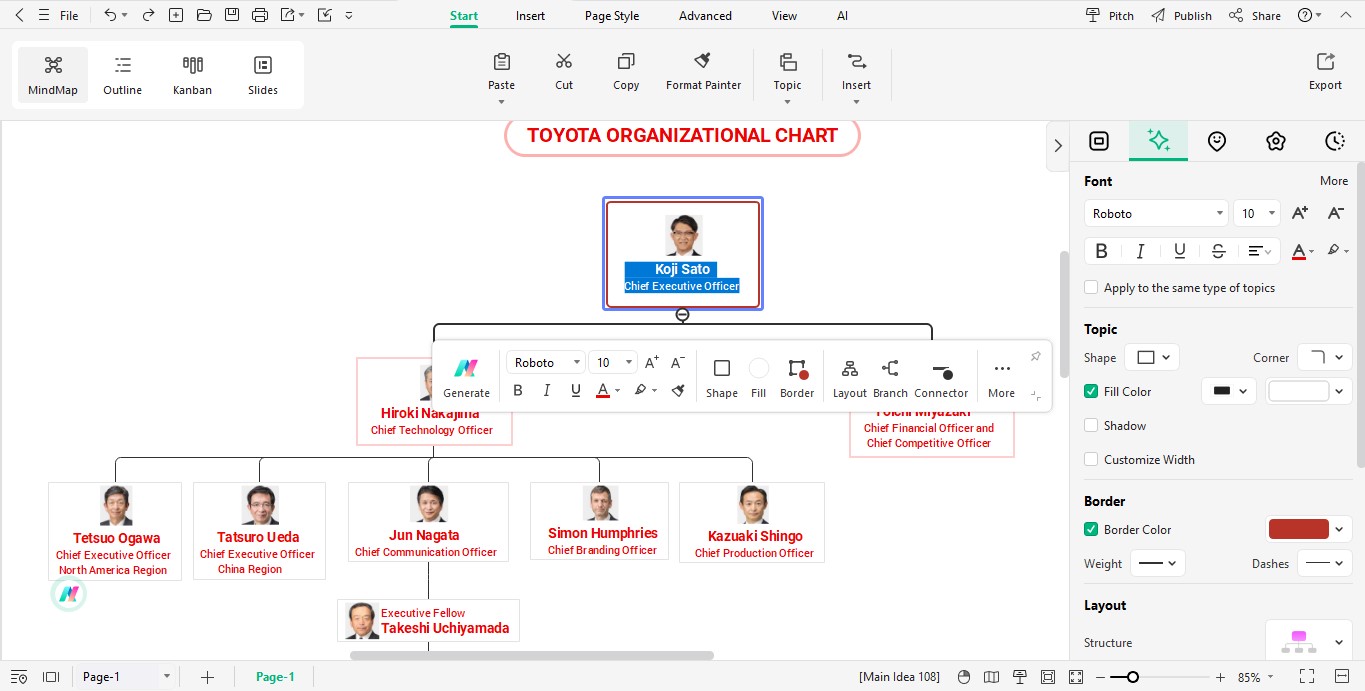The image size is (1365, 691).
Task: Open border Dashes dropdown
Action: click(1324, 563)
